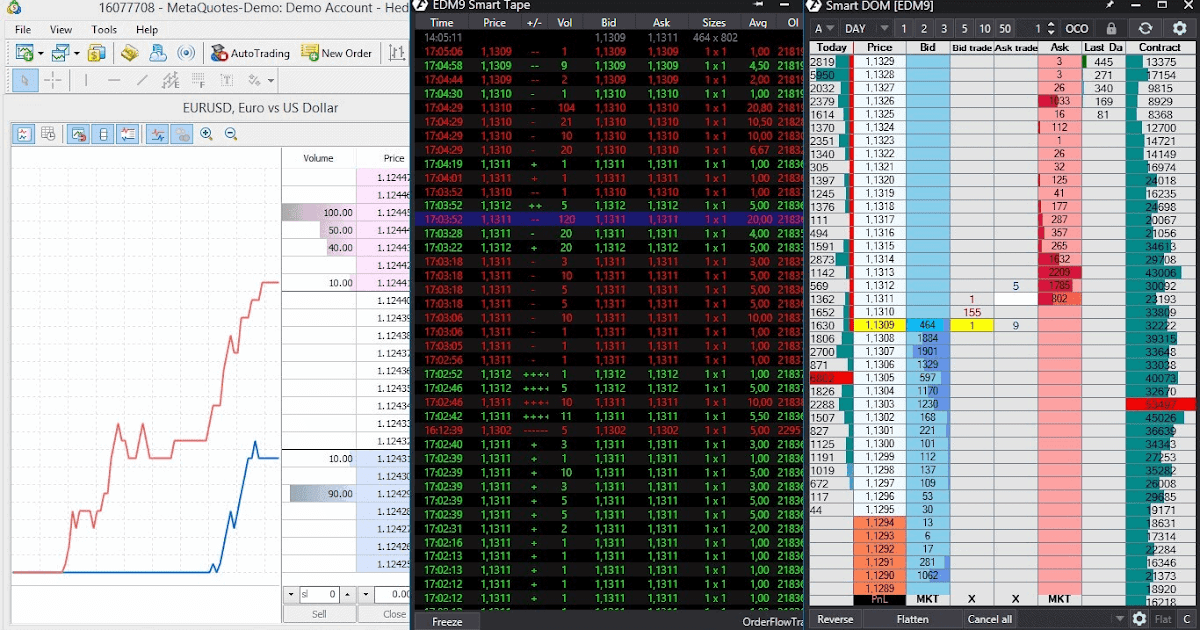Set quantity preset 50 in Smart DOM
This screenshot has height=630, width=1200.
[1005, 28]
